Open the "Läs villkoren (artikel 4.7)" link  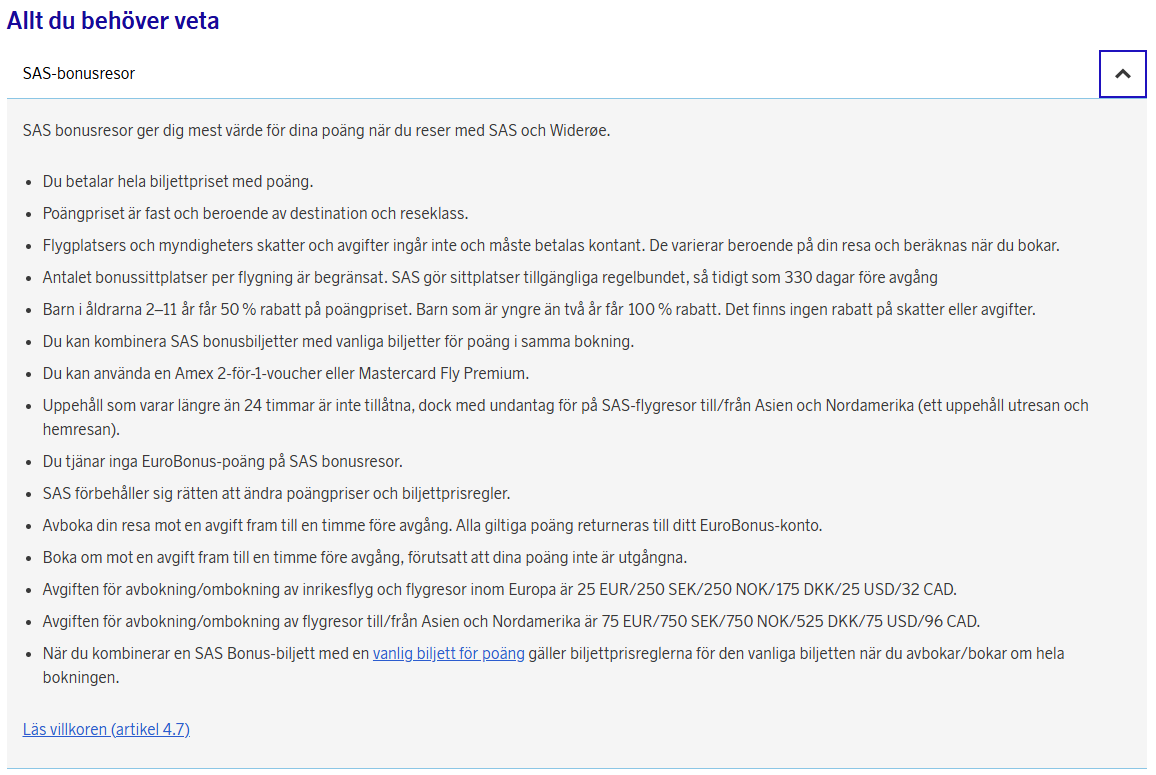106,729
